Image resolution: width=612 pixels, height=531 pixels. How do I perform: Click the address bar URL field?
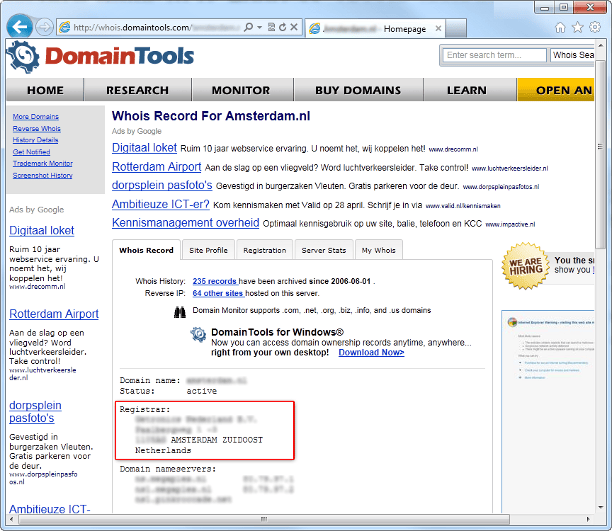[156, 28]
